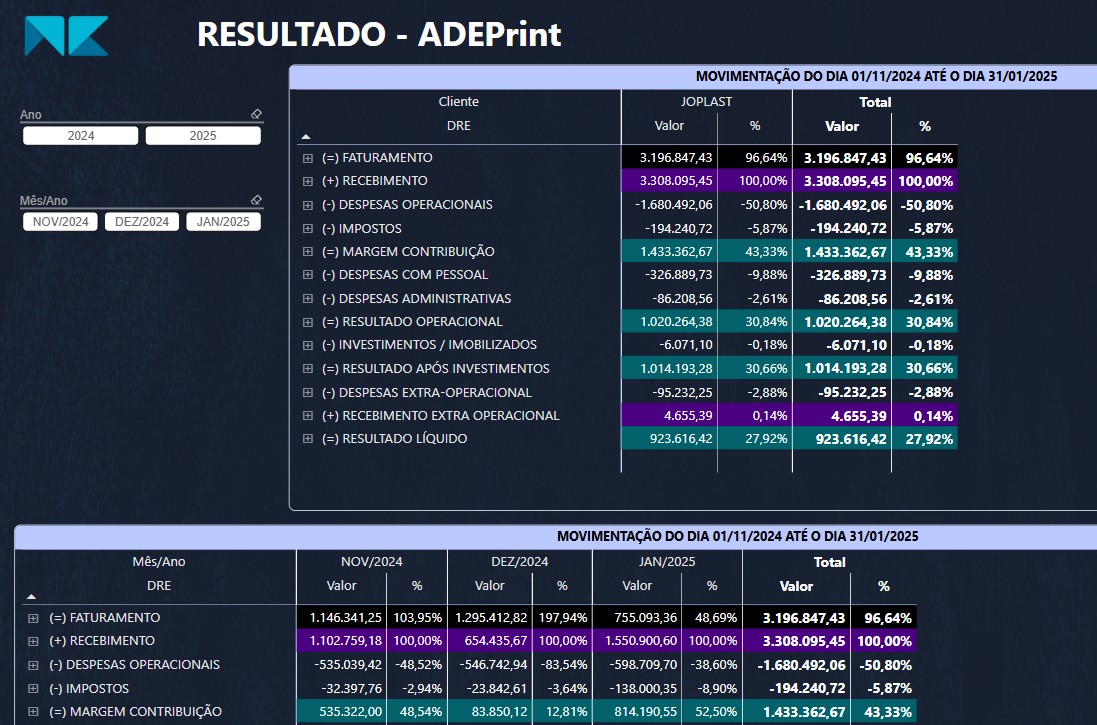This screenshot has height=725, width=1097.
Task: Filter by NOV/2024 month button
Action: pyautogui.click(x=60, y=222)
